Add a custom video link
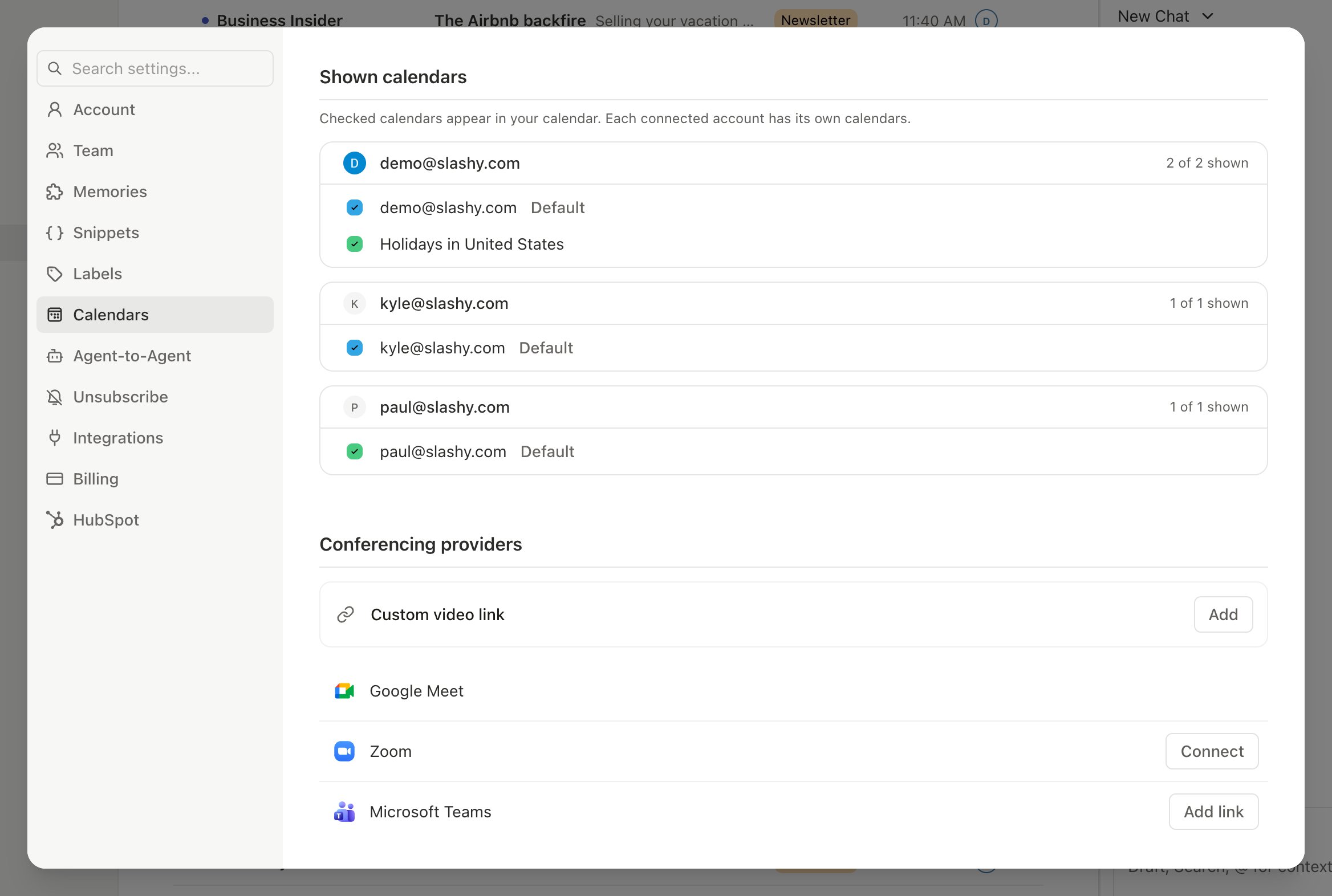1332x896 pixels. click(1224, 615)
